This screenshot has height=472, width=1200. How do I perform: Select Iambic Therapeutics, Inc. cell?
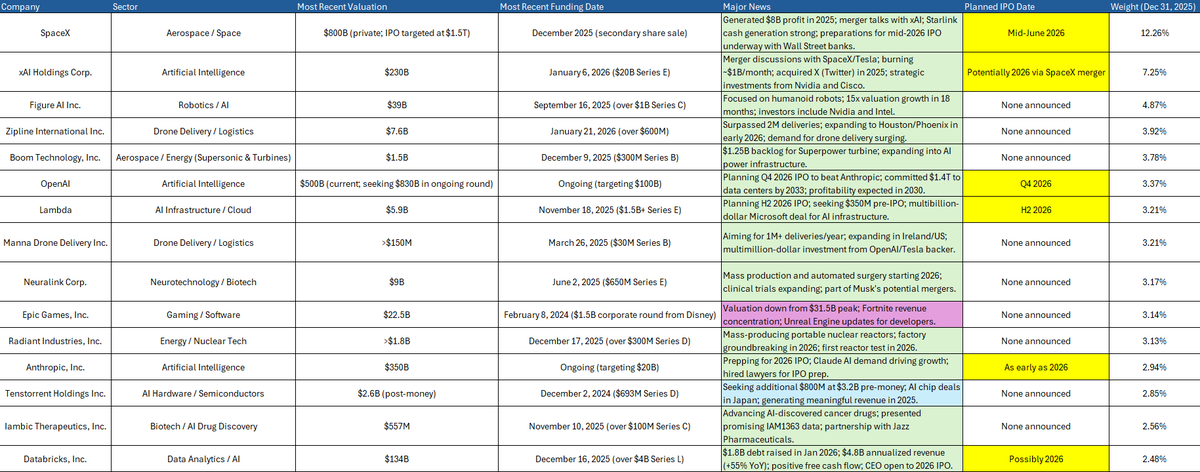coord(56,426)
